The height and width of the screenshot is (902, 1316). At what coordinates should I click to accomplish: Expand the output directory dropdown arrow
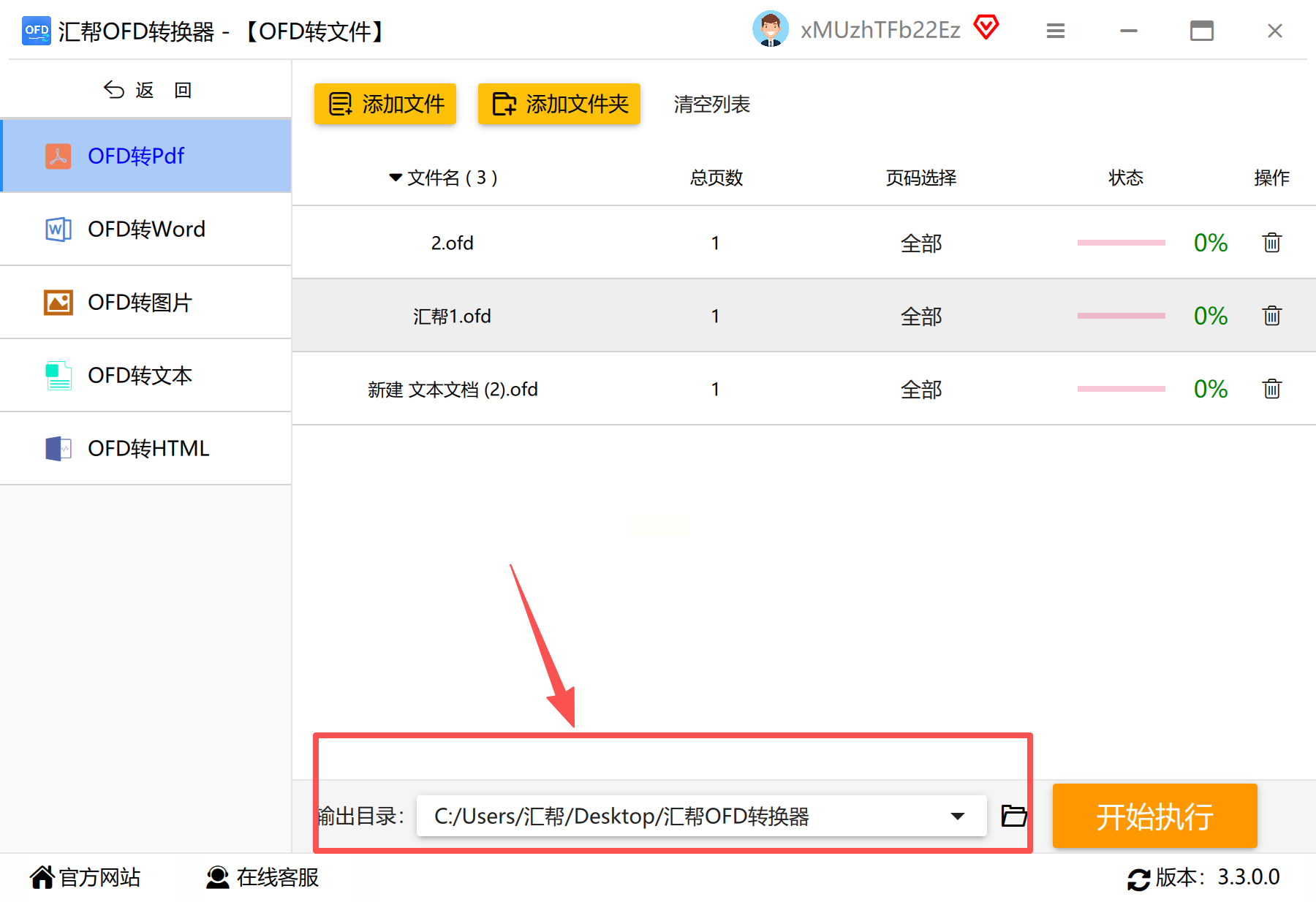957,816
